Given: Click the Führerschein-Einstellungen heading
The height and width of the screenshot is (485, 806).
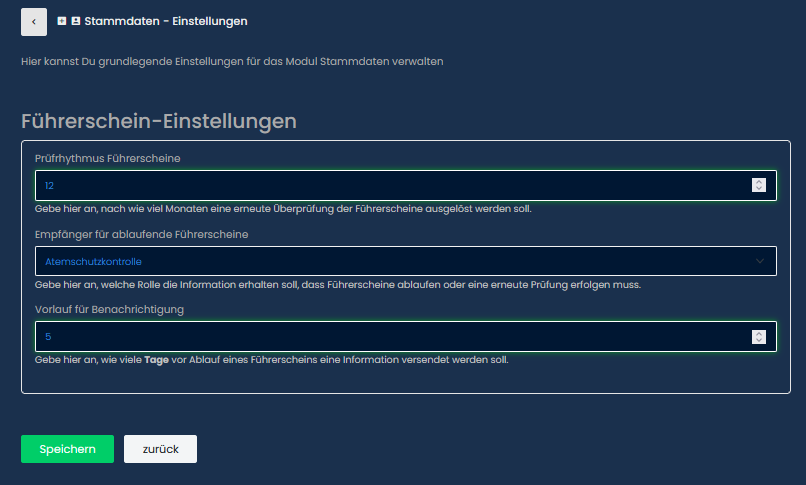Looking at the screenshot, I should click(x=159, y=122).
